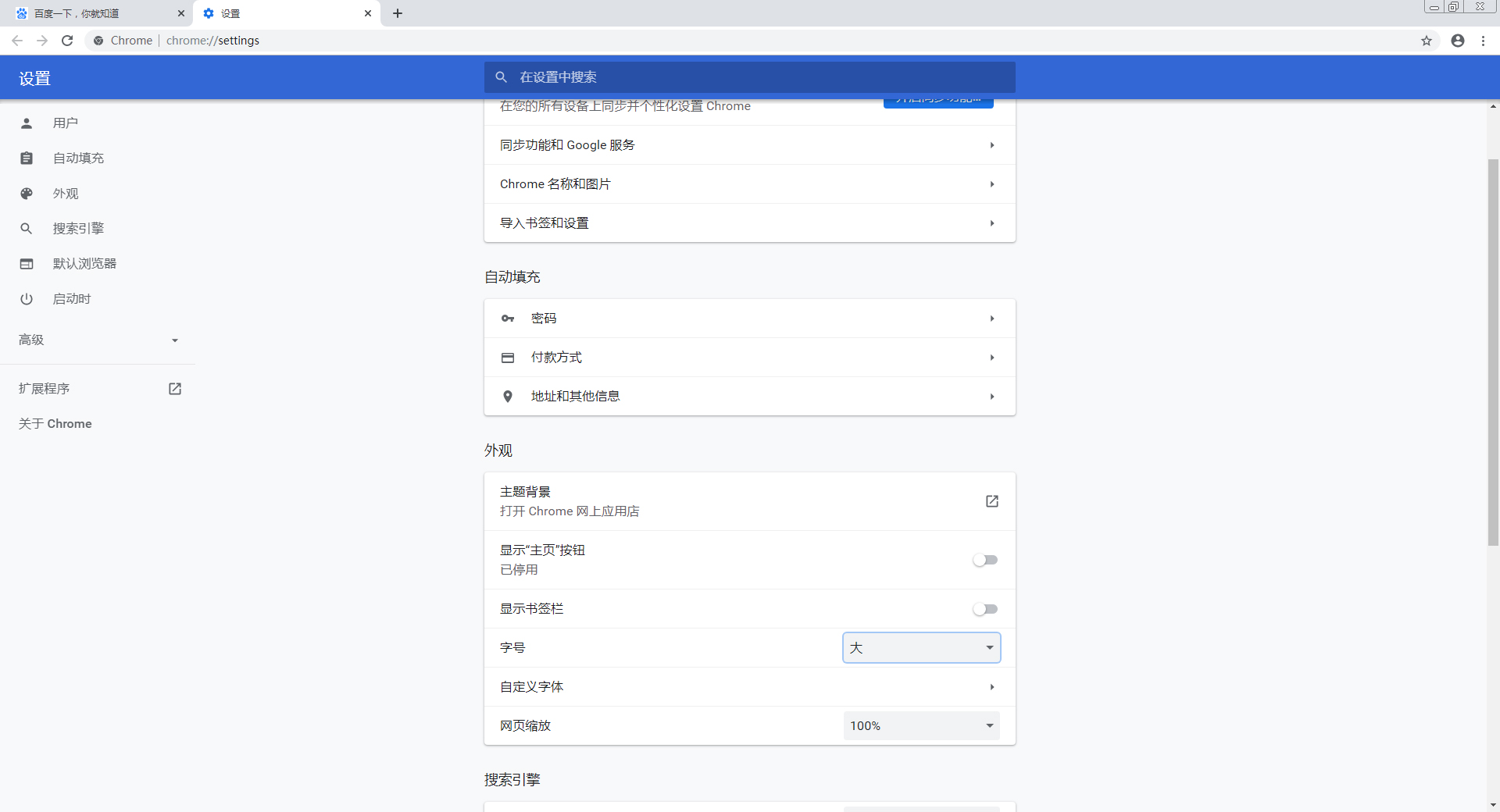Click the 密码 key icon
This screenshot has width=1500, height=812.
pyautogui.click(x=508, y=318)
